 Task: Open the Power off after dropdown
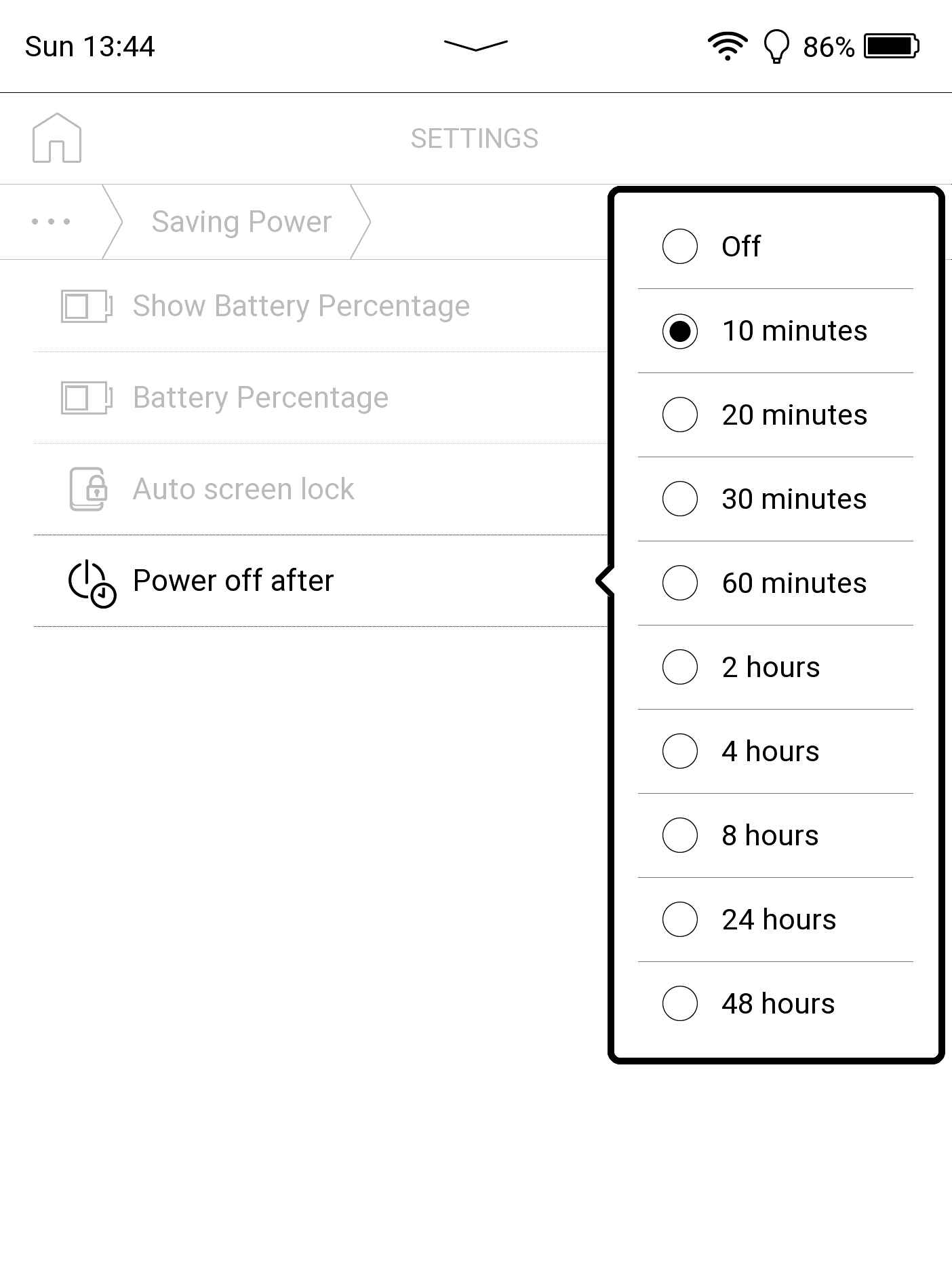click(x=233, y=581)
